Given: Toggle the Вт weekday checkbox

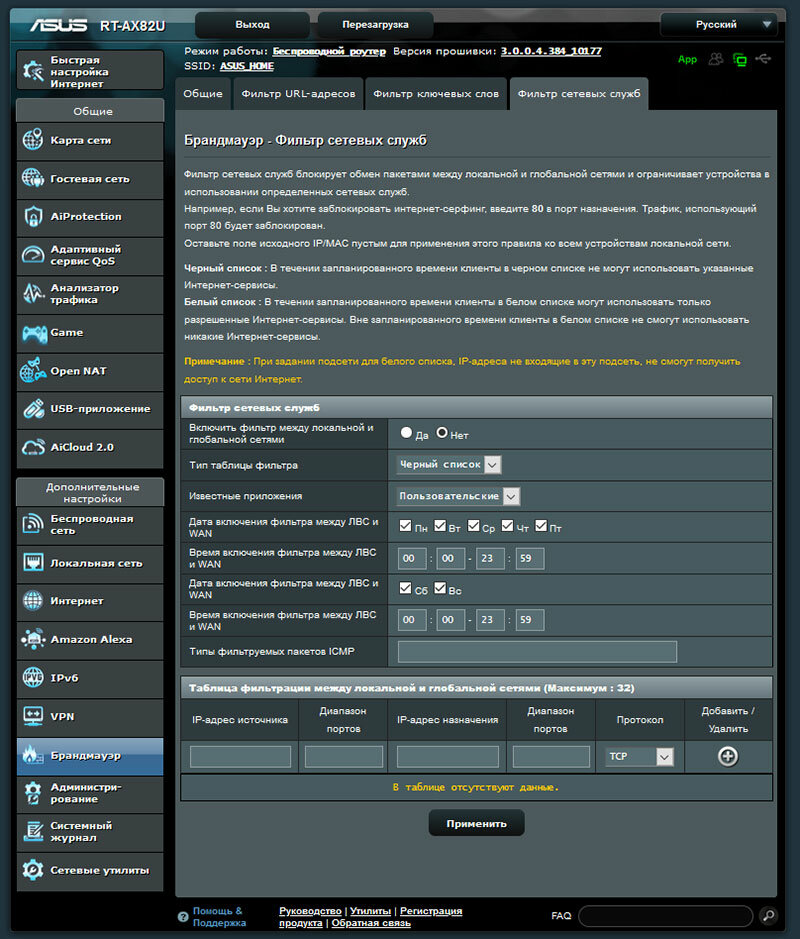Looking at the screenshot, I should click(440, 526).
